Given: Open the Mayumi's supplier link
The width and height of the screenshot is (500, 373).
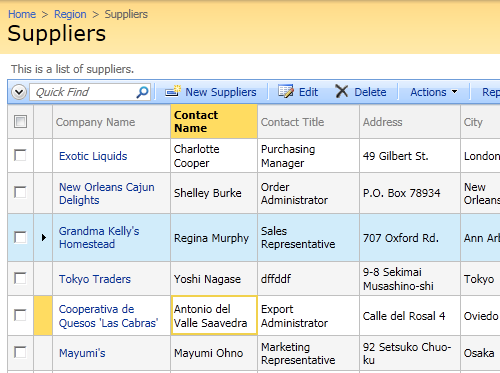Looking at the screenshot, I should tap(82, 353).
